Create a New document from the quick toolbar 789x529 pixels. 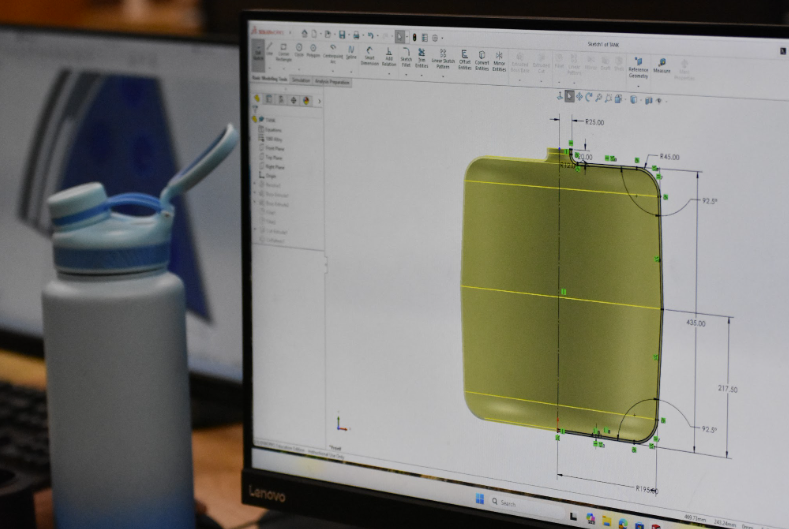[314, 34]
